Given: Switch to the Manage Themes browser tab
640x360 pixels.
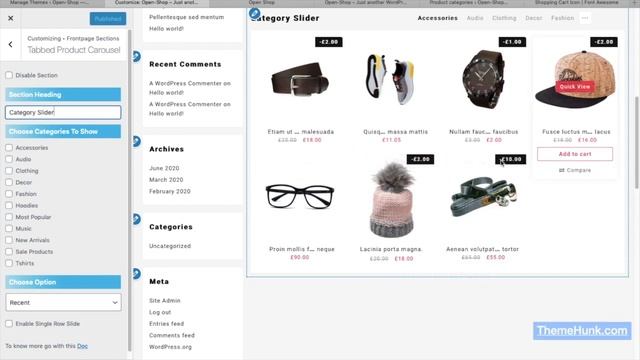Looking at the screenshot, I should (52, 3).
